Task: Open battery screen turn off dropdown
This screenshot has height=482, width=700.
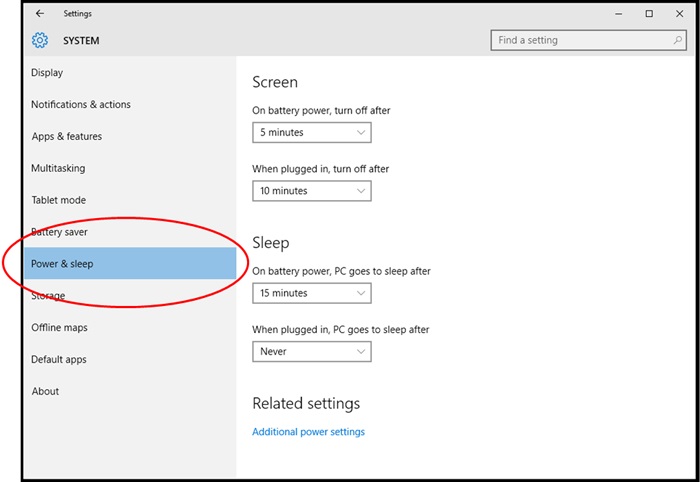Action: 311,132
